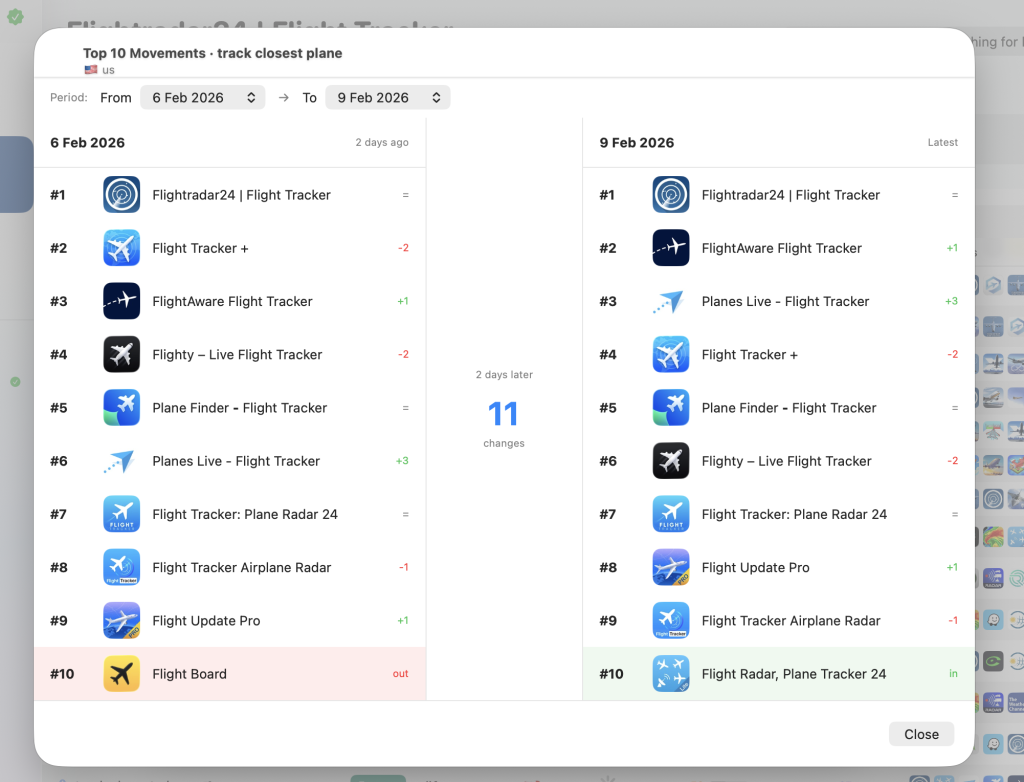Click Flight Tracker + icon in 9 Feb list
The height and width of the screenshot is (782, 1024).
click(x=671, y=354)
